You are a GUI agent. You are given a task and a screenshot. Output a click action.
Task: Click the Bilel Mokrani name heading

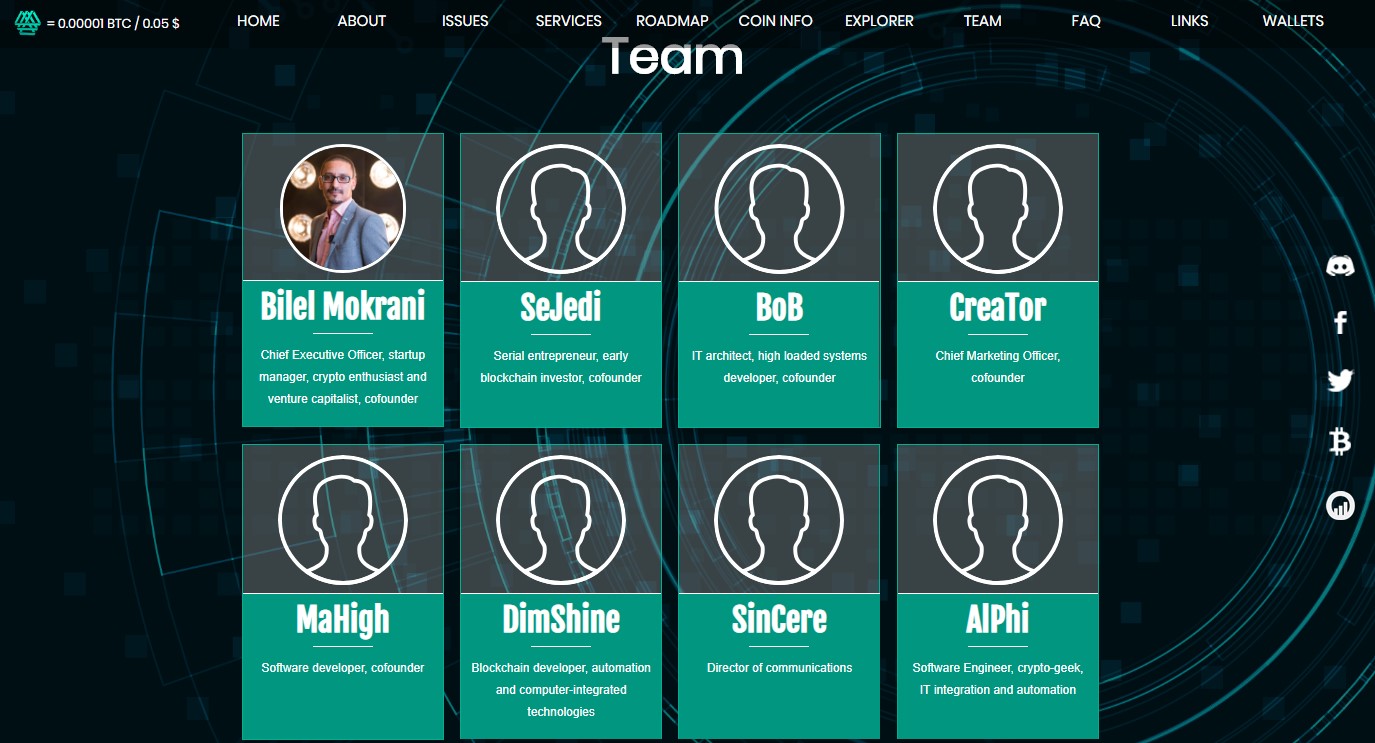(343, 306)
